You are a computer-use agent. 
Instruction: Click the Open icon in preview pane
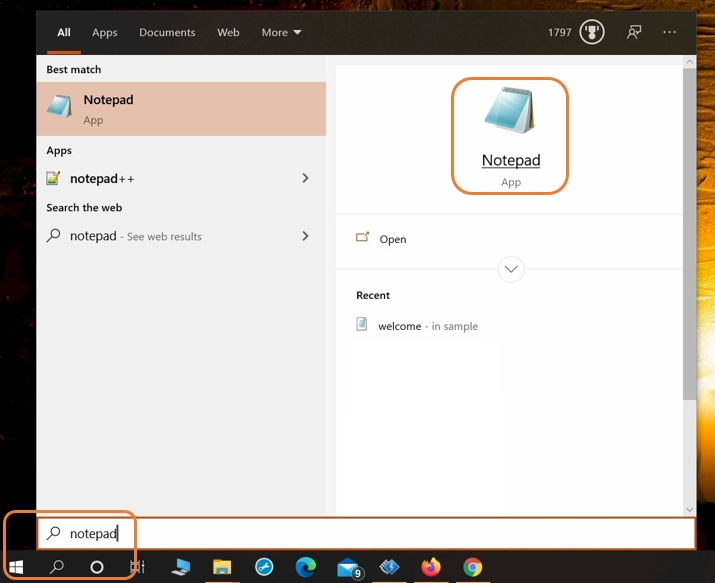363,237
